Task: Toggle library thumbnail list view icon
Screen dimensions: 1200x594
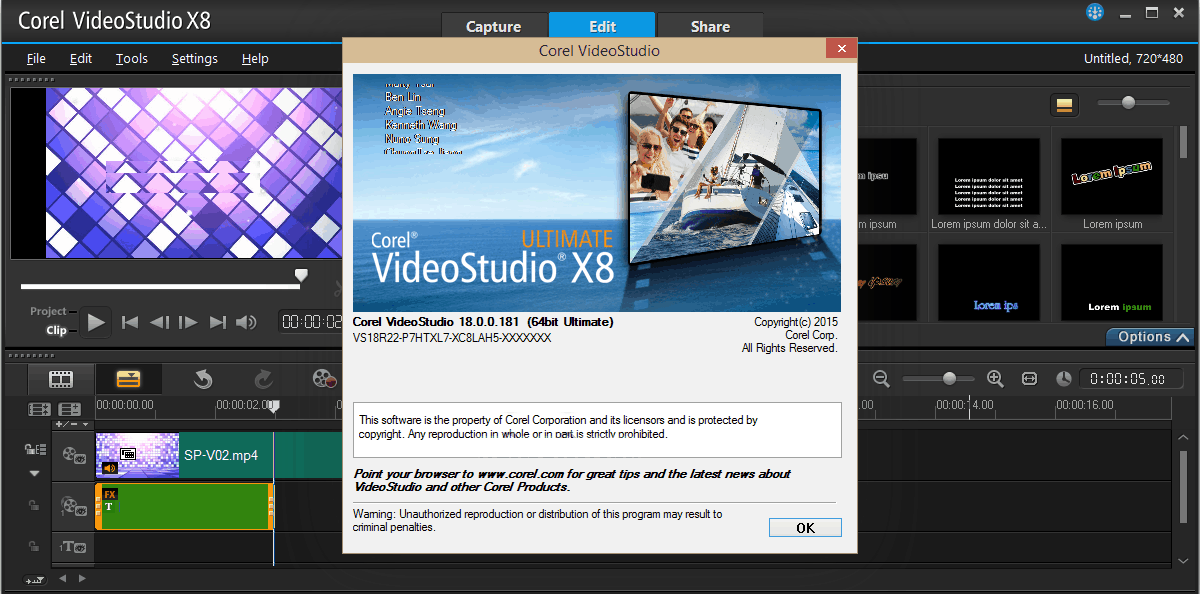Action: [1064, 104]
